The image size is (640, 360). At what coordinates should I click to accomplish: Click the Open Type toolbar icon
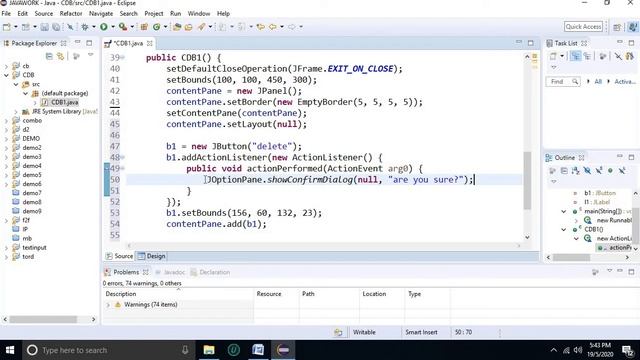177,27
